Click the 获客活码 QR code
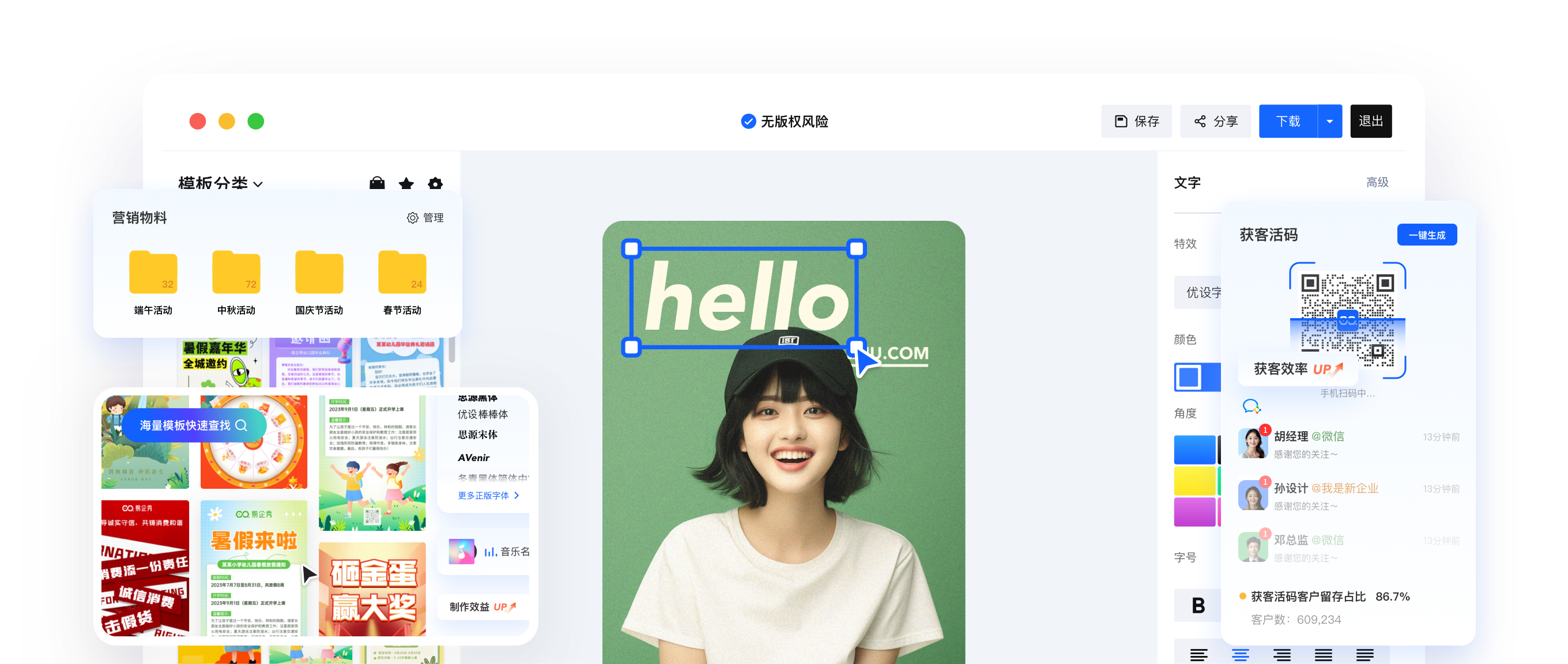The width and height of the screenshot is (1568, 664). (x=1347, y=319)
